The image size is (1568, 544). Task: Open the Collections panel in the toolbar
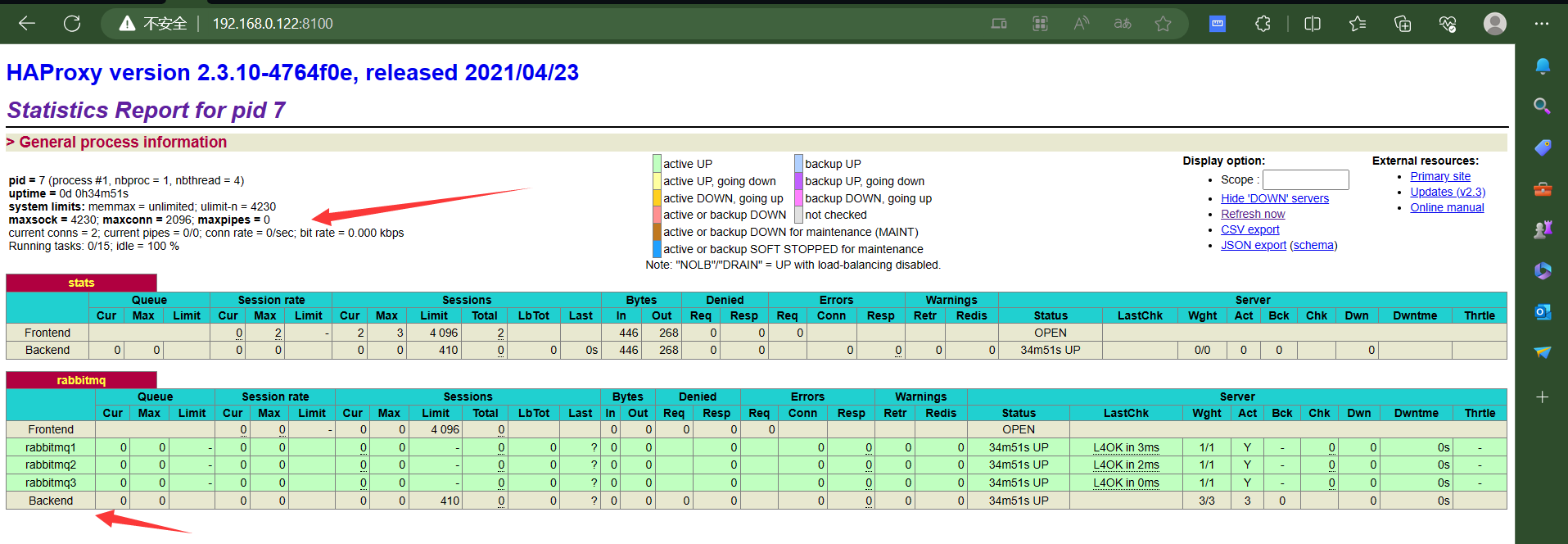(x=1403, y=24)
